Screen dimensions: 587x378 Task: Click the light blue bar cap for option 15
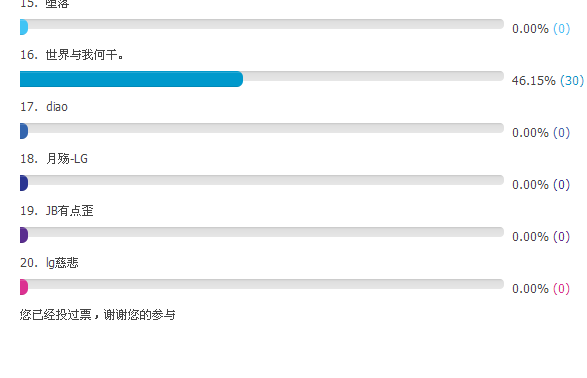[x=24, y=27]
